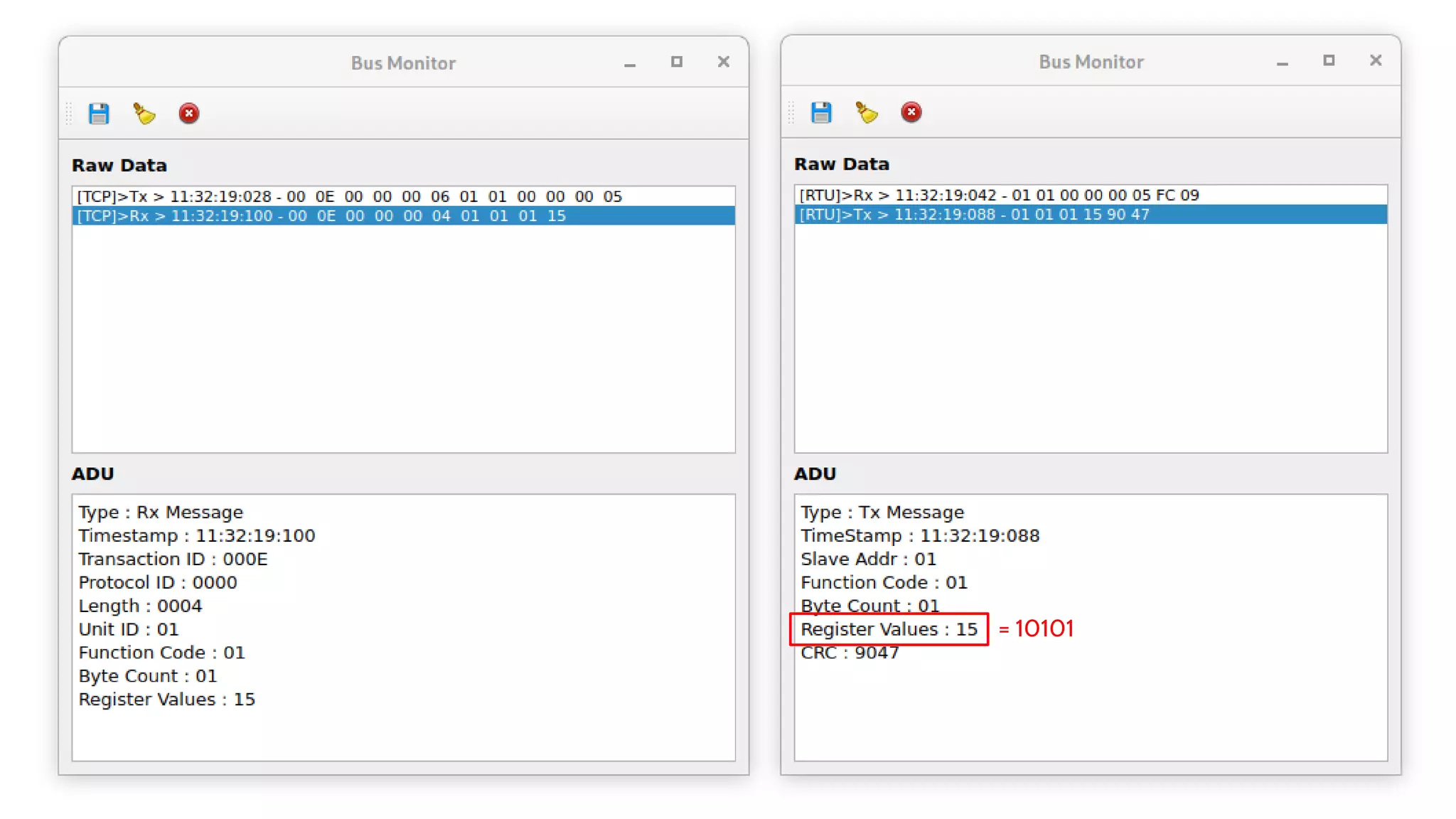
Task: Click the CRC 9047 line in the right ADU
Action: click(x=850, y=653)
